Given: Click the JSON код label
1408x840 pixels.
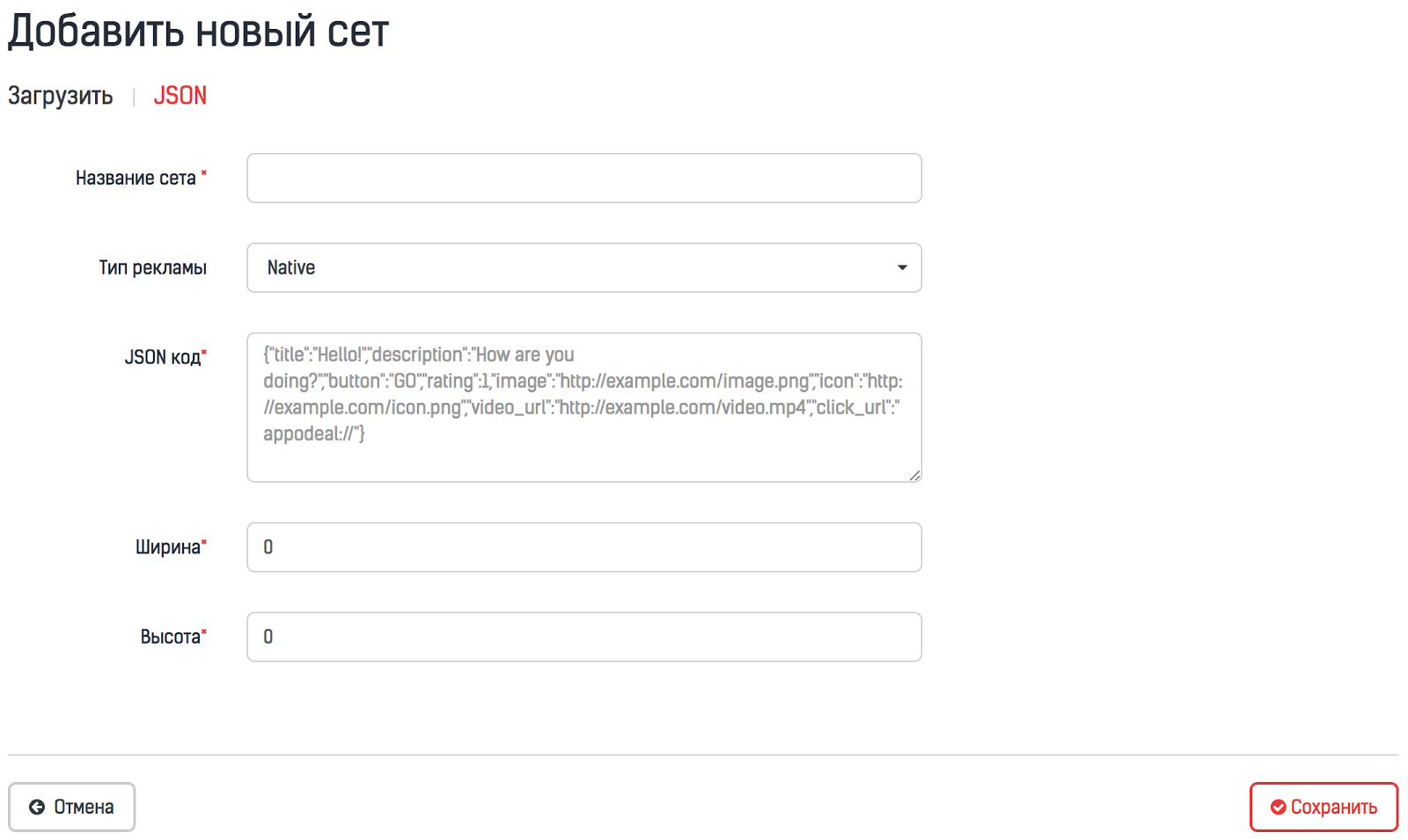Looking at the screenshot, I should (x=162, y=357).
